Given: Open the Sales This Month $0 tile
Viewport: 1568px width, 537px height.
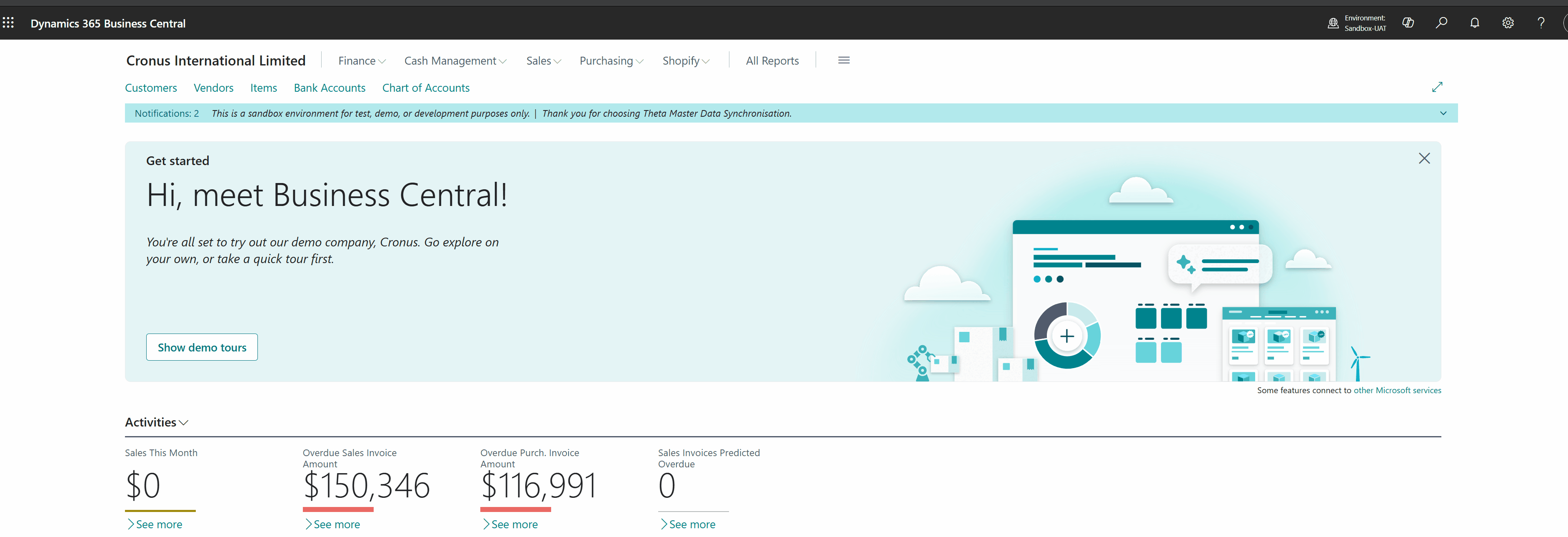Looking at the screenshot, I should pos(143,485).
